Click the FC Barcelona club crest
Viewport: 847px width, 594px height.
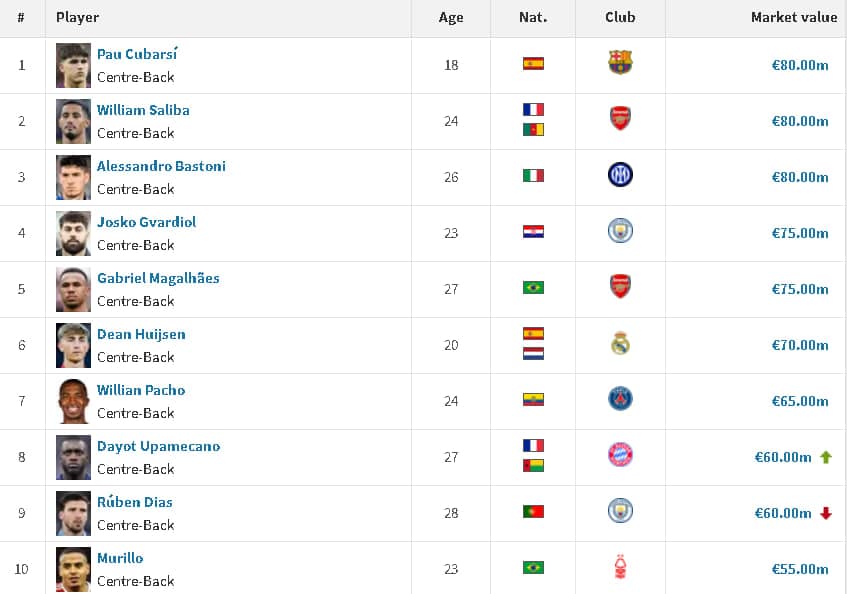point(620,63)
